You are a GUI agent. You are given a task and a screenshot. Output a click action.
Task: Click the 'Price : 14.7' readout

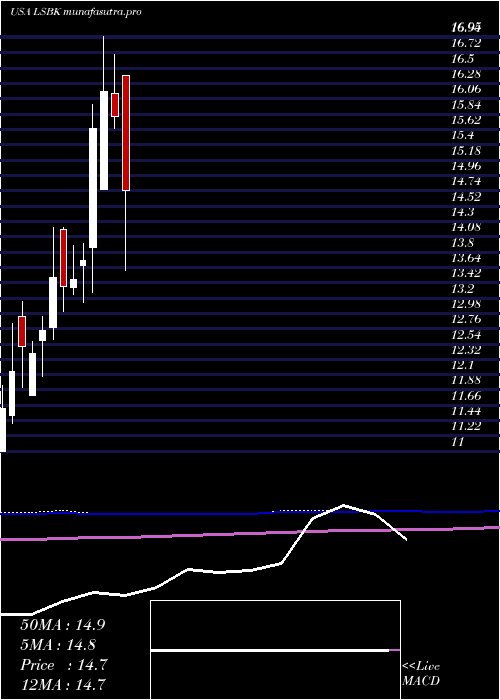tap(63, 665)
